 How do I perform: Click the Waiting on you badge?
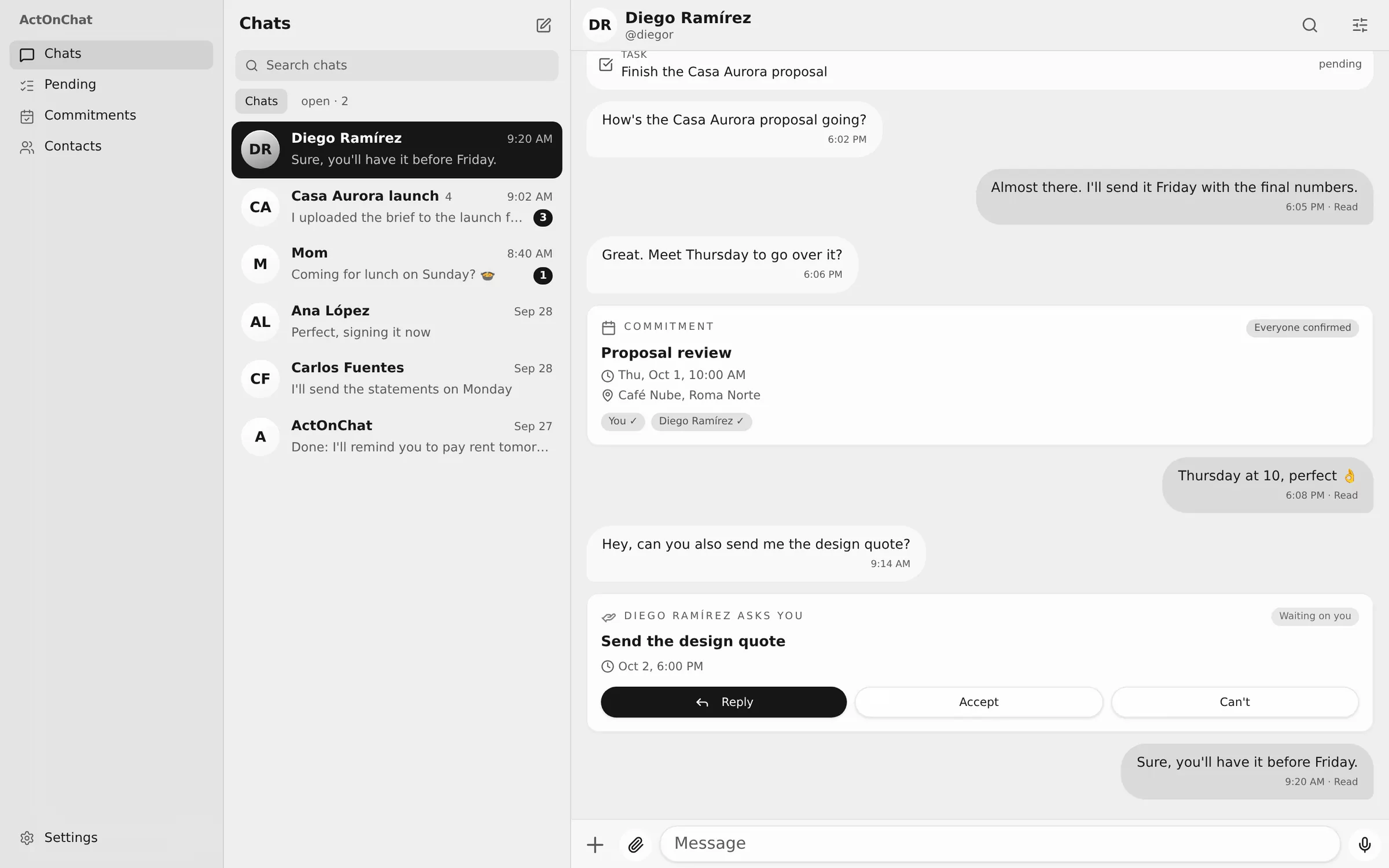coord(1314,616)
